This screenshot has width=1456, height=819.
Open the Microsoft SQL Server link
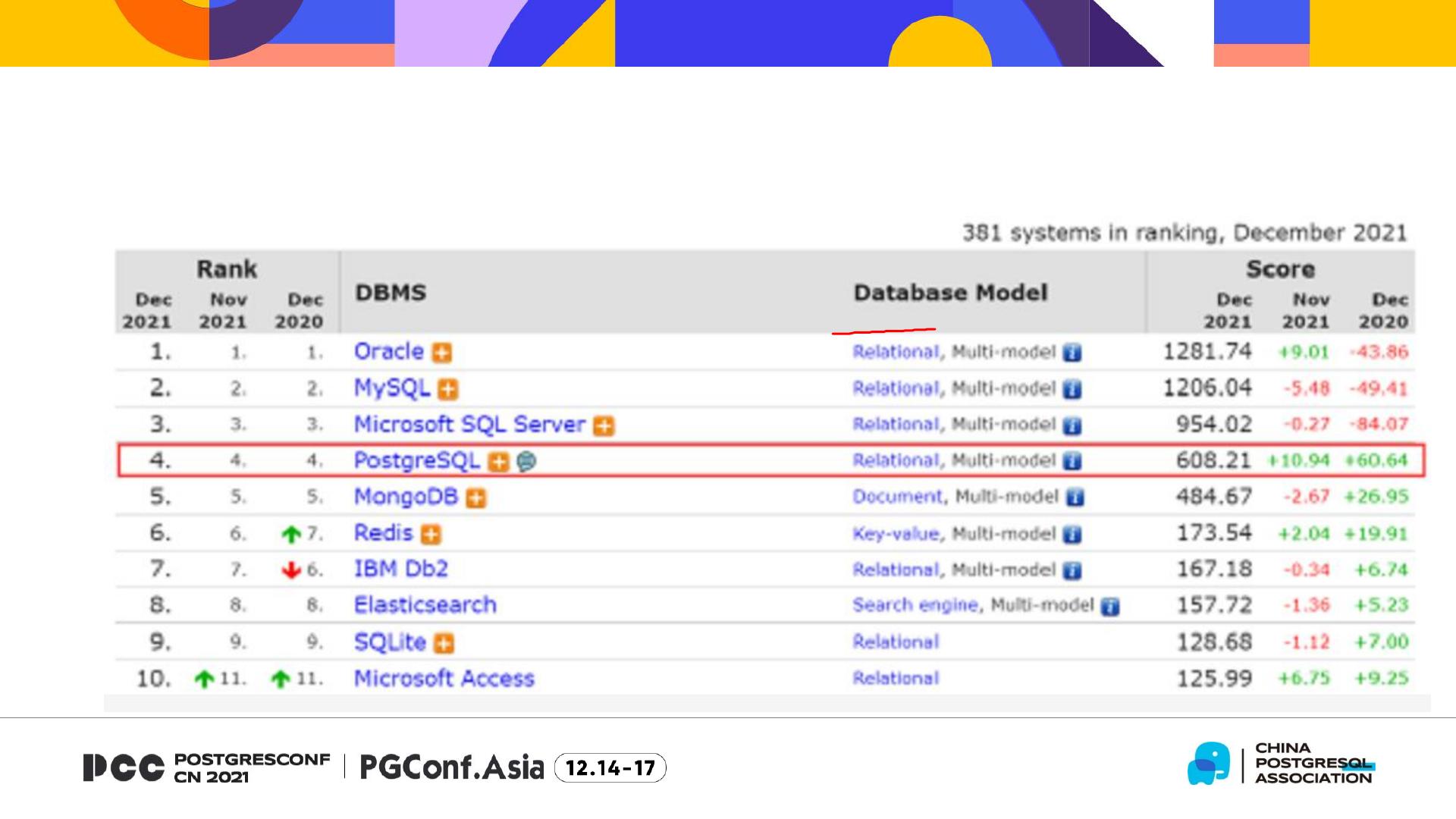click(470, 425)
